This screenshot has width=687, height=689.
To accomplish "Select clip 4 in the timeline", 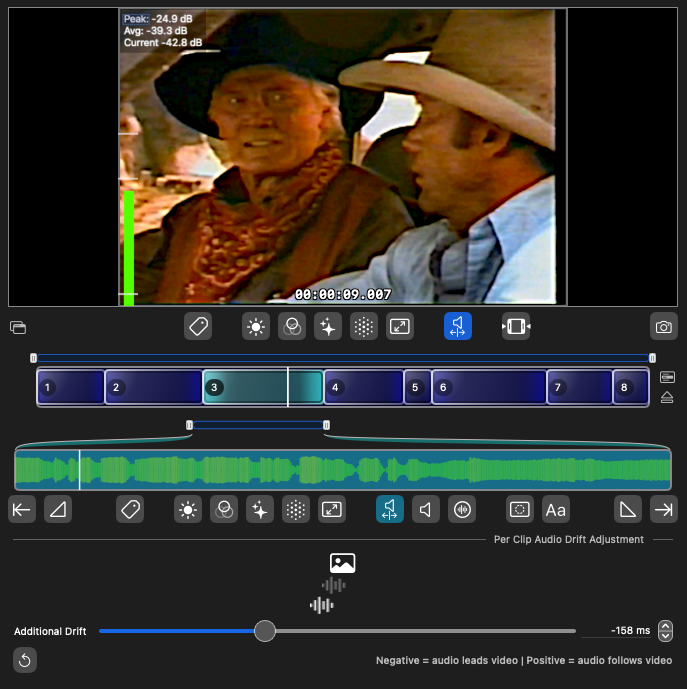I will point(364,387).
